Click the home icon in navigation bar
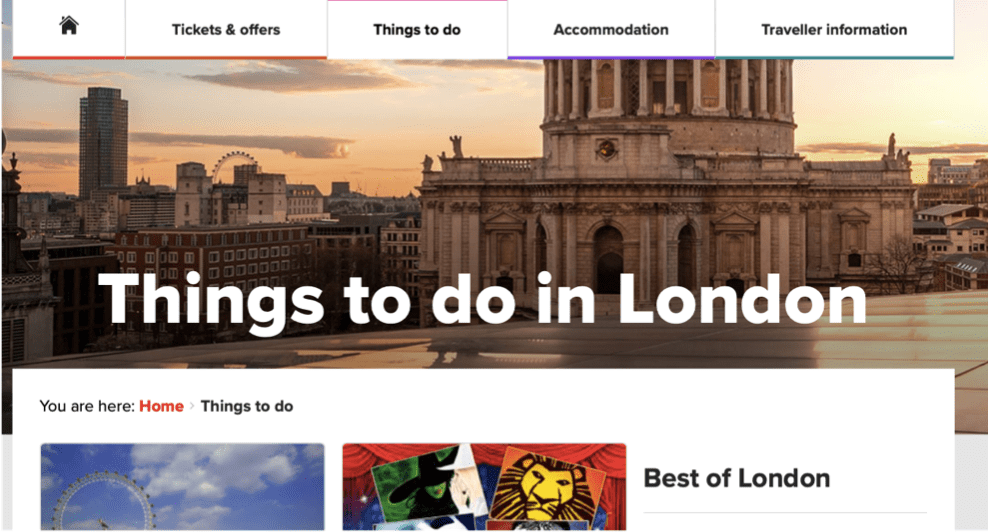The height and width of the screenshot is (532, 988). click(x=69, y=26)
